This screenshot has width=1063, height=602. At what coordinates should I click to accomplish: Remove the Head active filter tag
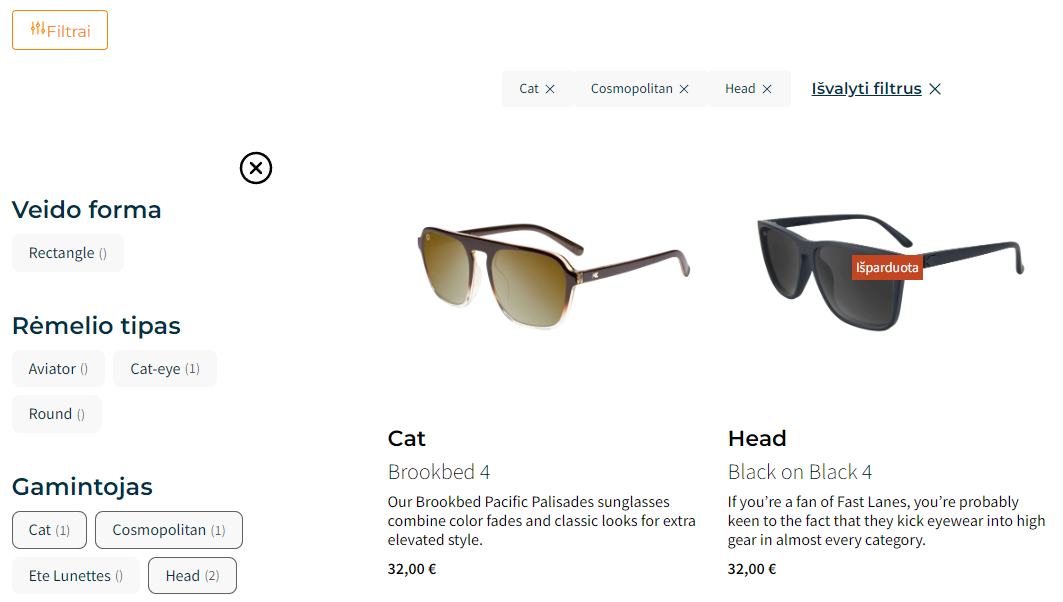tap(767, 89)
